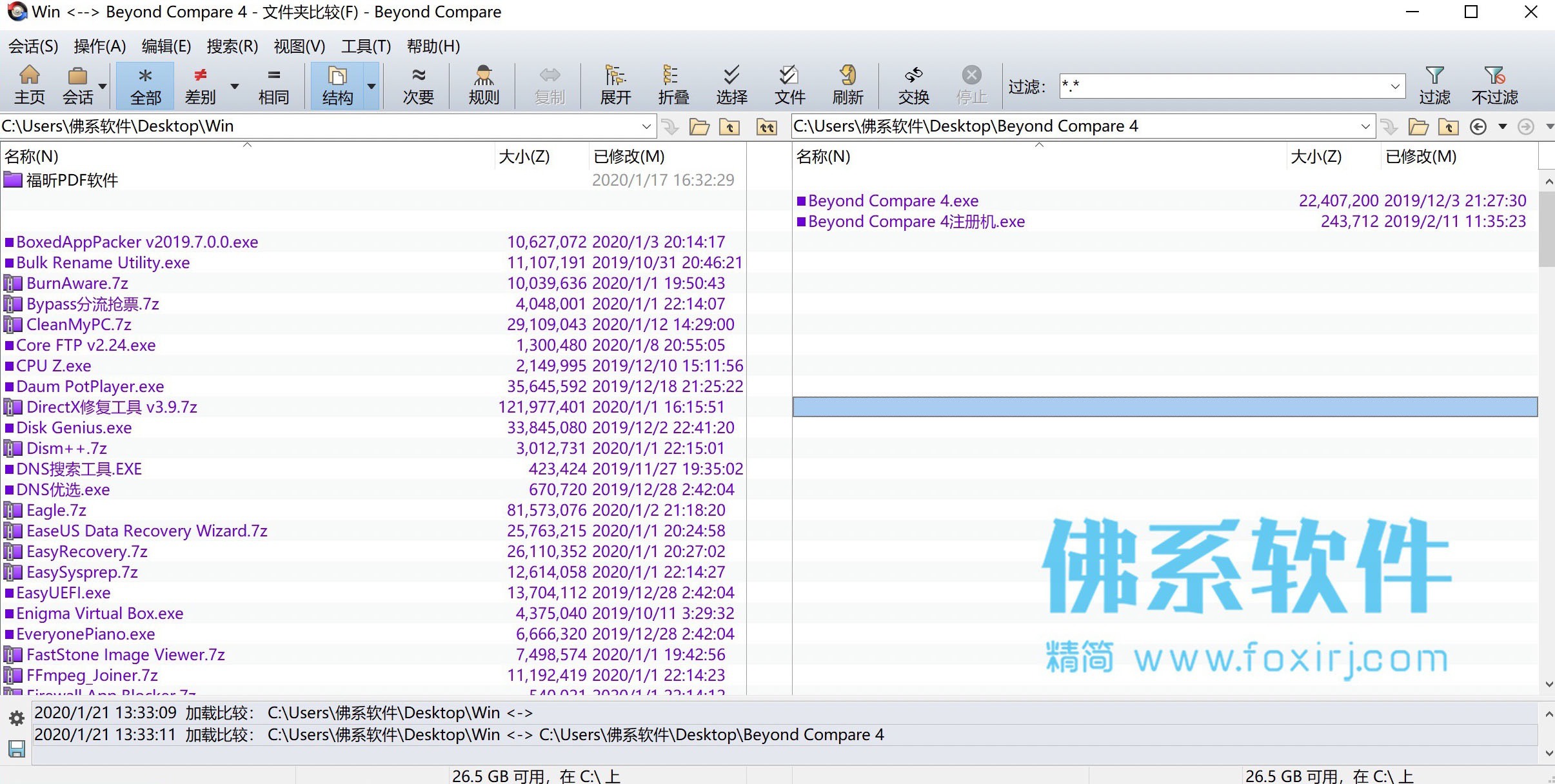Open the 搜索(R) menu
1555x784 pixels.
tap(232, 46)
